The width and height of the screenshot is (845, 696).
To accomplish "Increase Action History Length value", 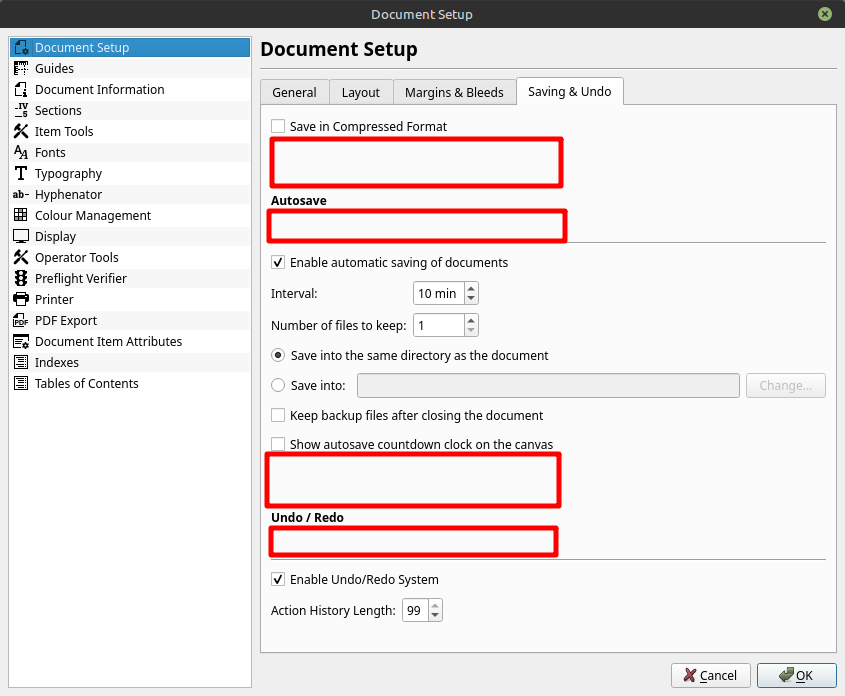I will [435, 605].
